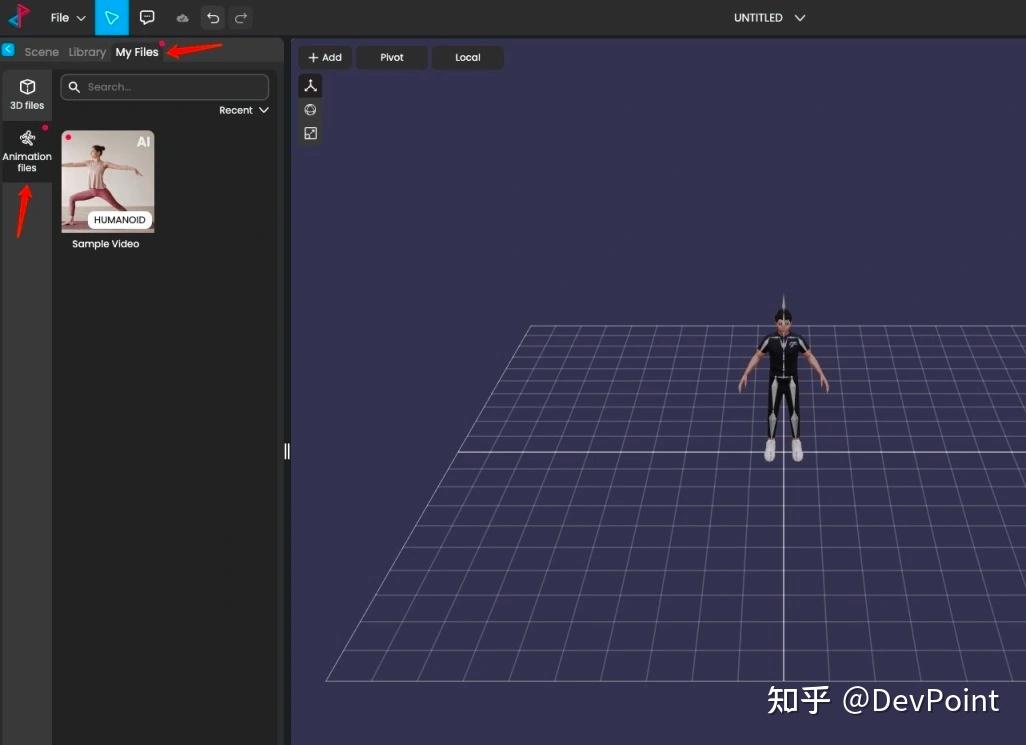1026x745 pixels.
Task: Select the Translate tool in the viewport toolbar
Action: pos(310,86)
